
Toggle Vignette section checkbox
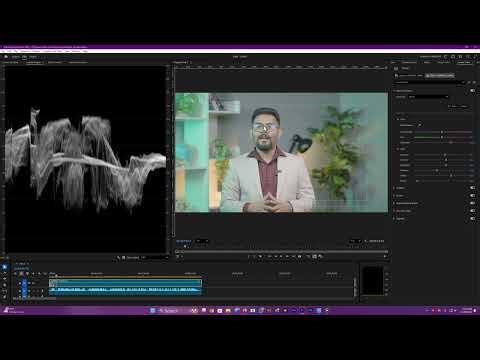point(472,219)
